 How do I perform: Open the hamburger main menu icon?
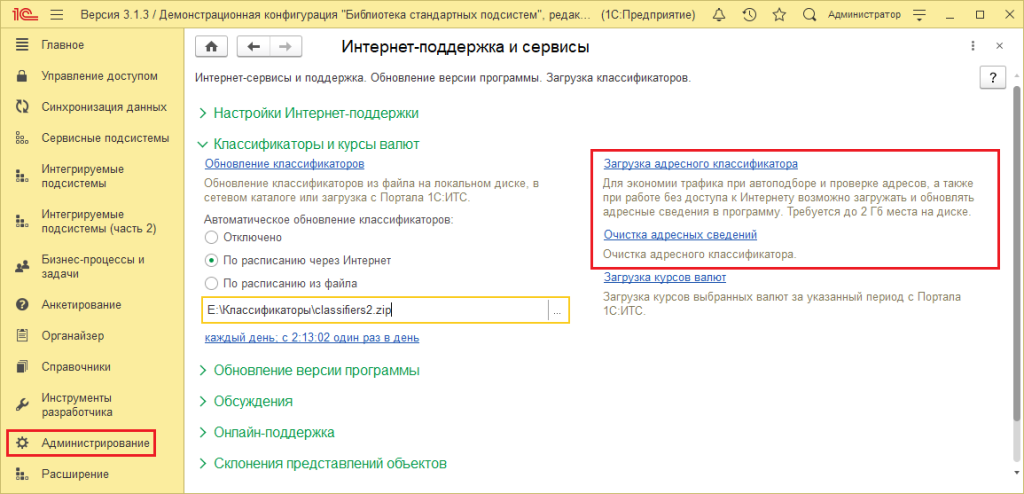56,15
